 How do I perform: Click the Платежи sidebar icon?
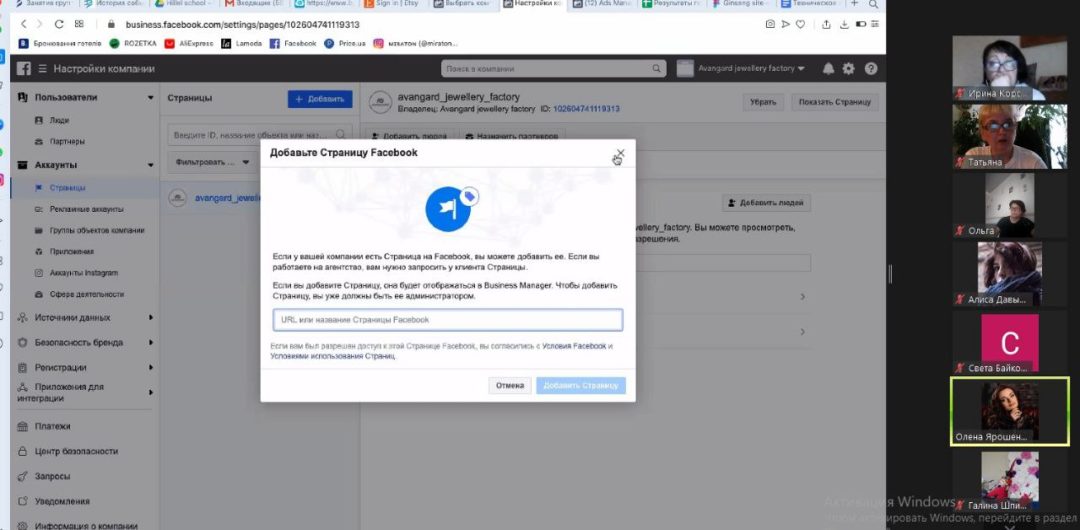(23, 426)
